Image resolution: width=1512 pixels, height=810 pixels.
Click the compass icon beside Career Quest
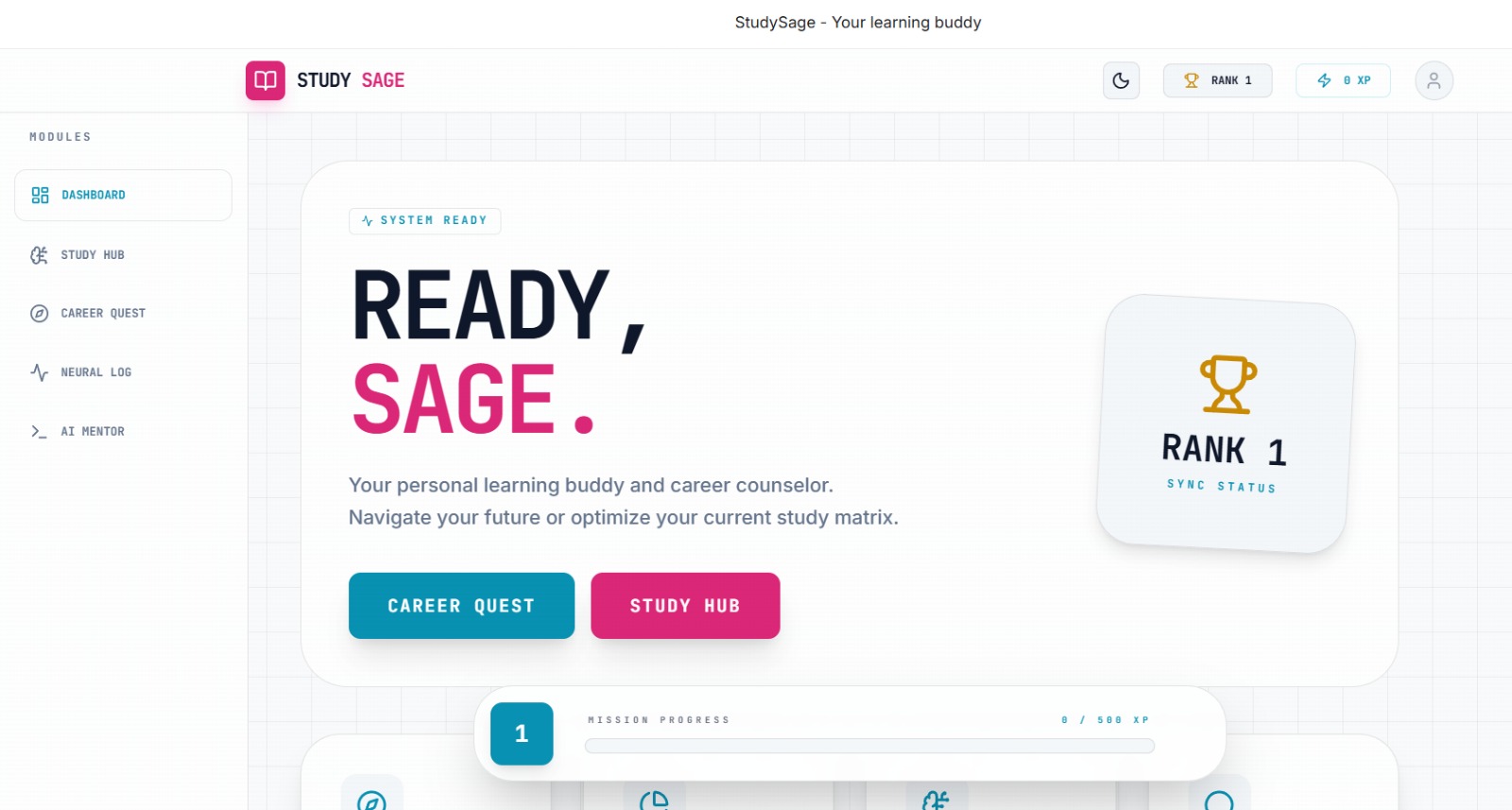coord(39,314)
